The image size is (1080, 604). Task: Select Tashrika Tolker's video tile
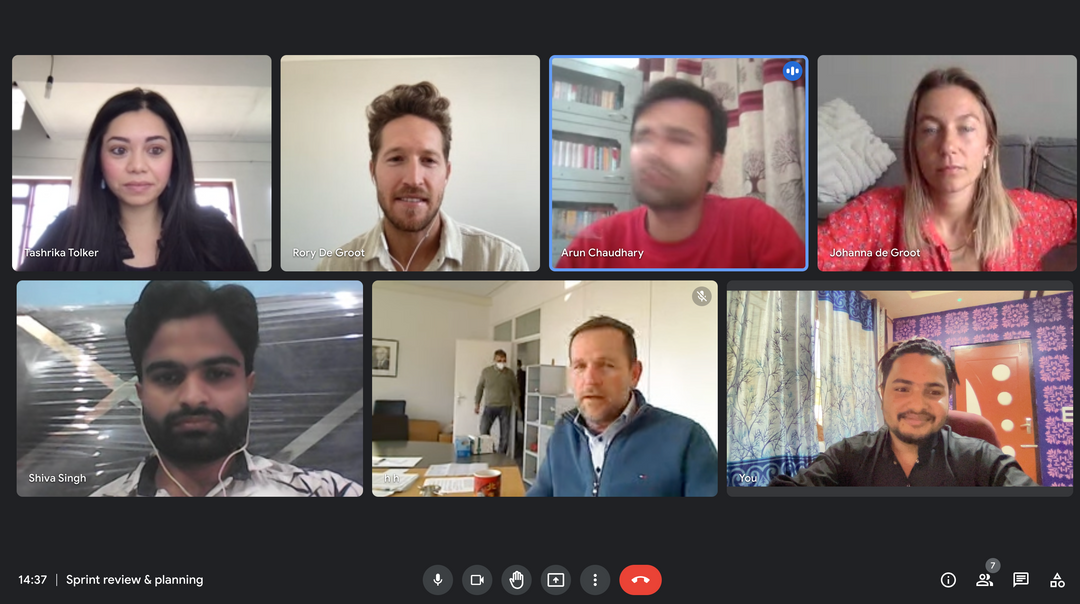click(x=141, y=163)
